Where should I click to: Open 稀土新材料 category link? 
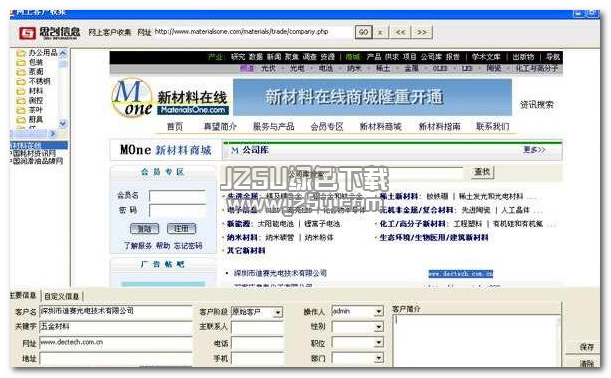click(x=399, y=196)
